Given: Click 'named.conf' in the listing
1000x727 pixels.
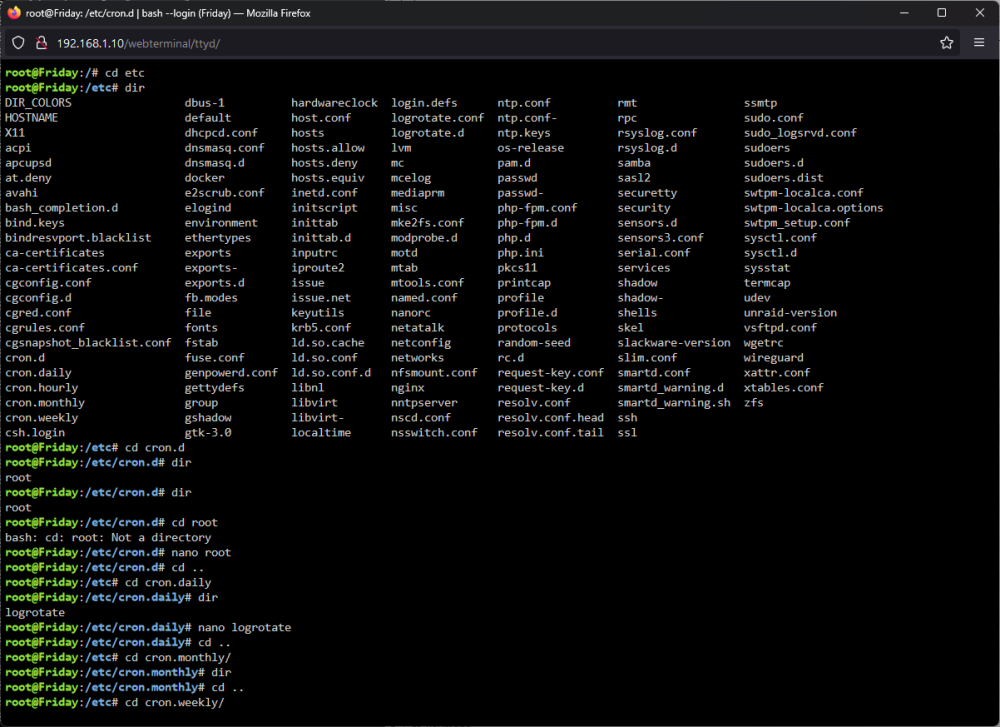Looking at the screenshot, I should (424, 298).
